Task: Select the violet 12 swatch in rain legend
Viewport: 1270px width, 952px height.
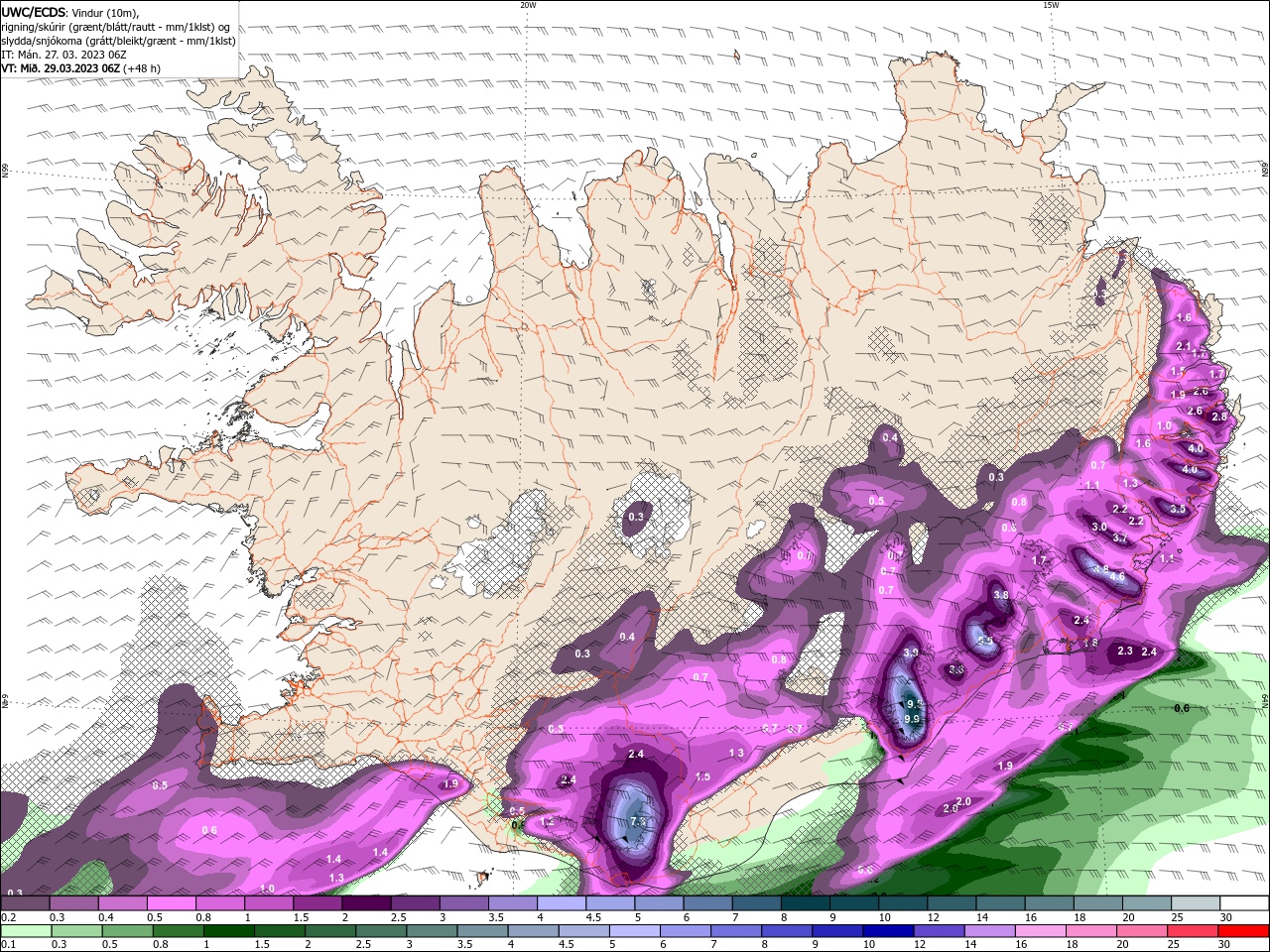Action: point(939,931)
